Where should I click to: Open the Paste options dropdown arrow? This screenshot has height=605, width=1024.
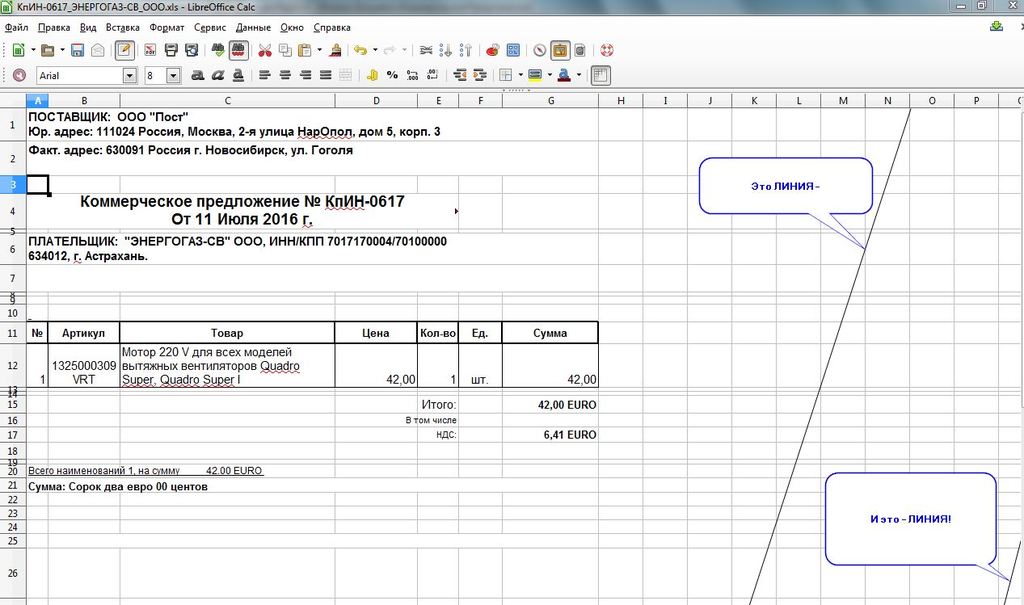[319, 50]
